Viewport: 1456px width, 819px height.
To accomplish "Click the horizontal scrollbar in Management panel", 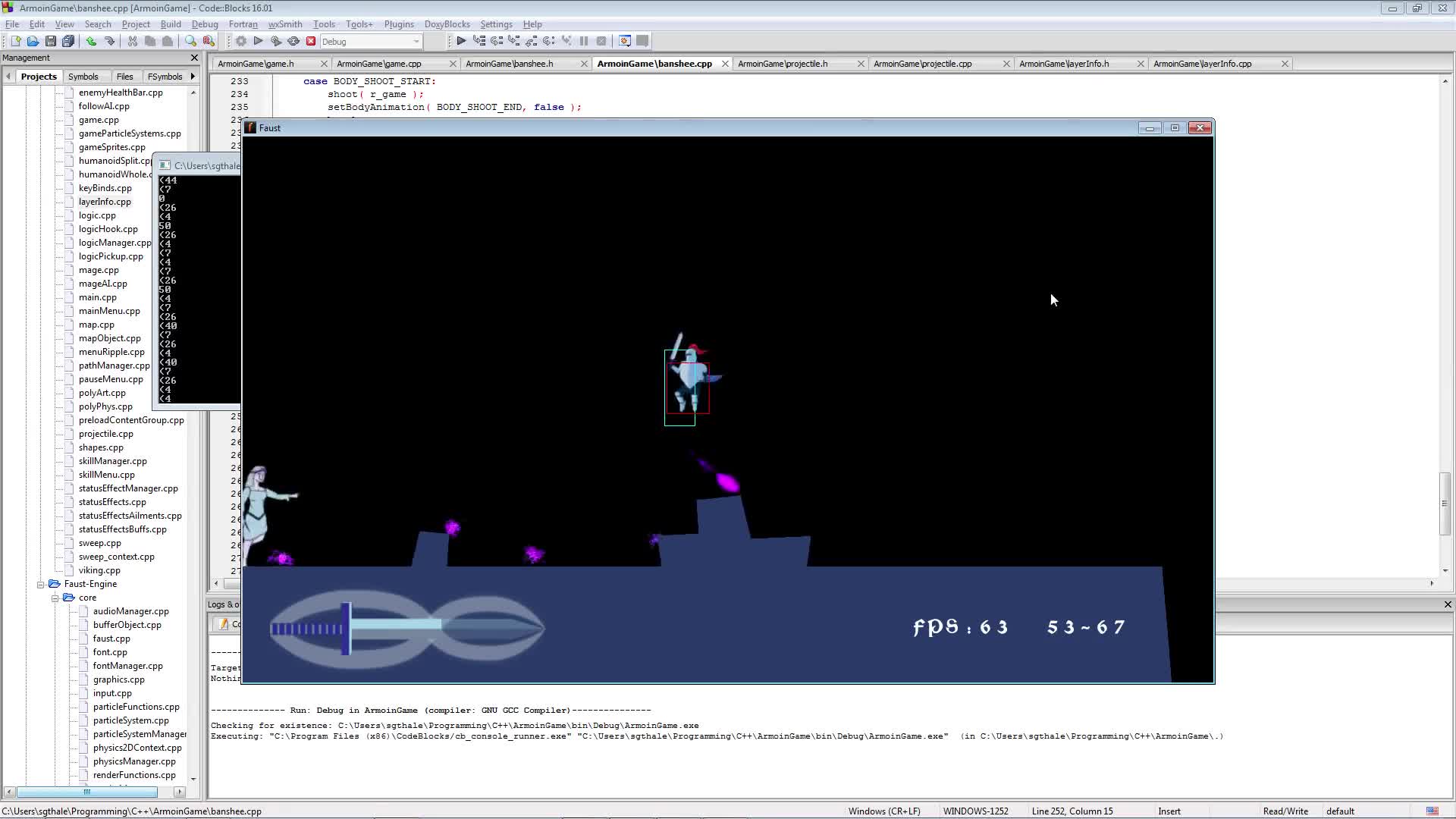I will (87, 792).
